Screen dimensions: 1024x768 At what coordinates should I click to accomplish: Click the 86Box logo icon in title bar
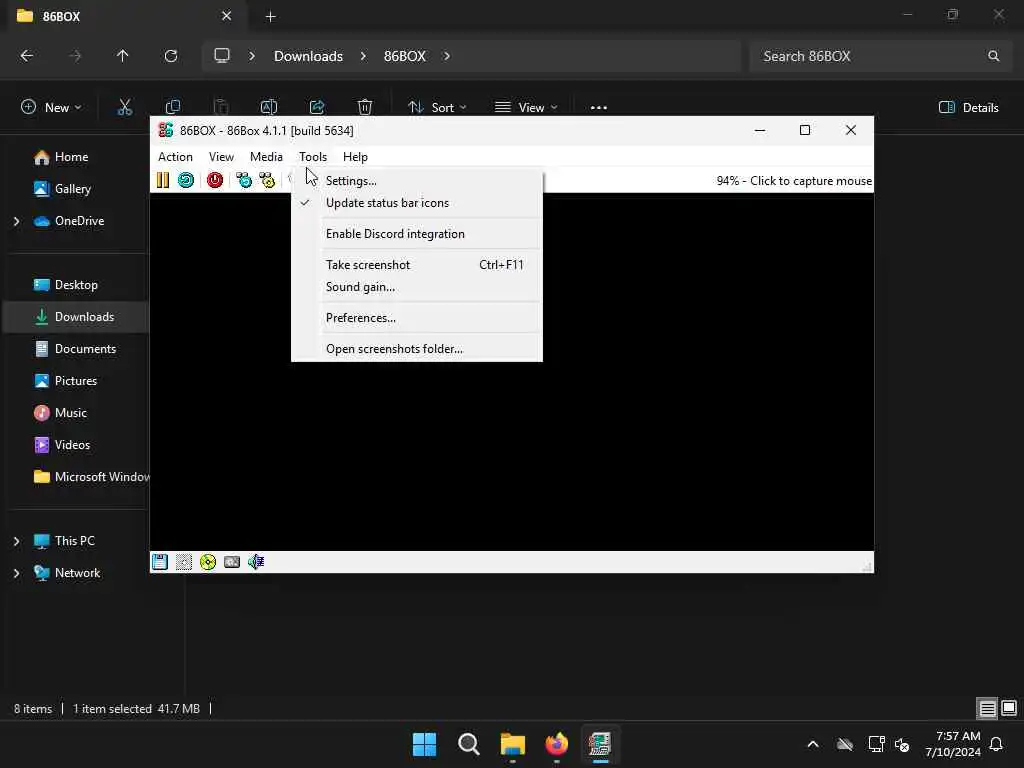tap(166, 130)
